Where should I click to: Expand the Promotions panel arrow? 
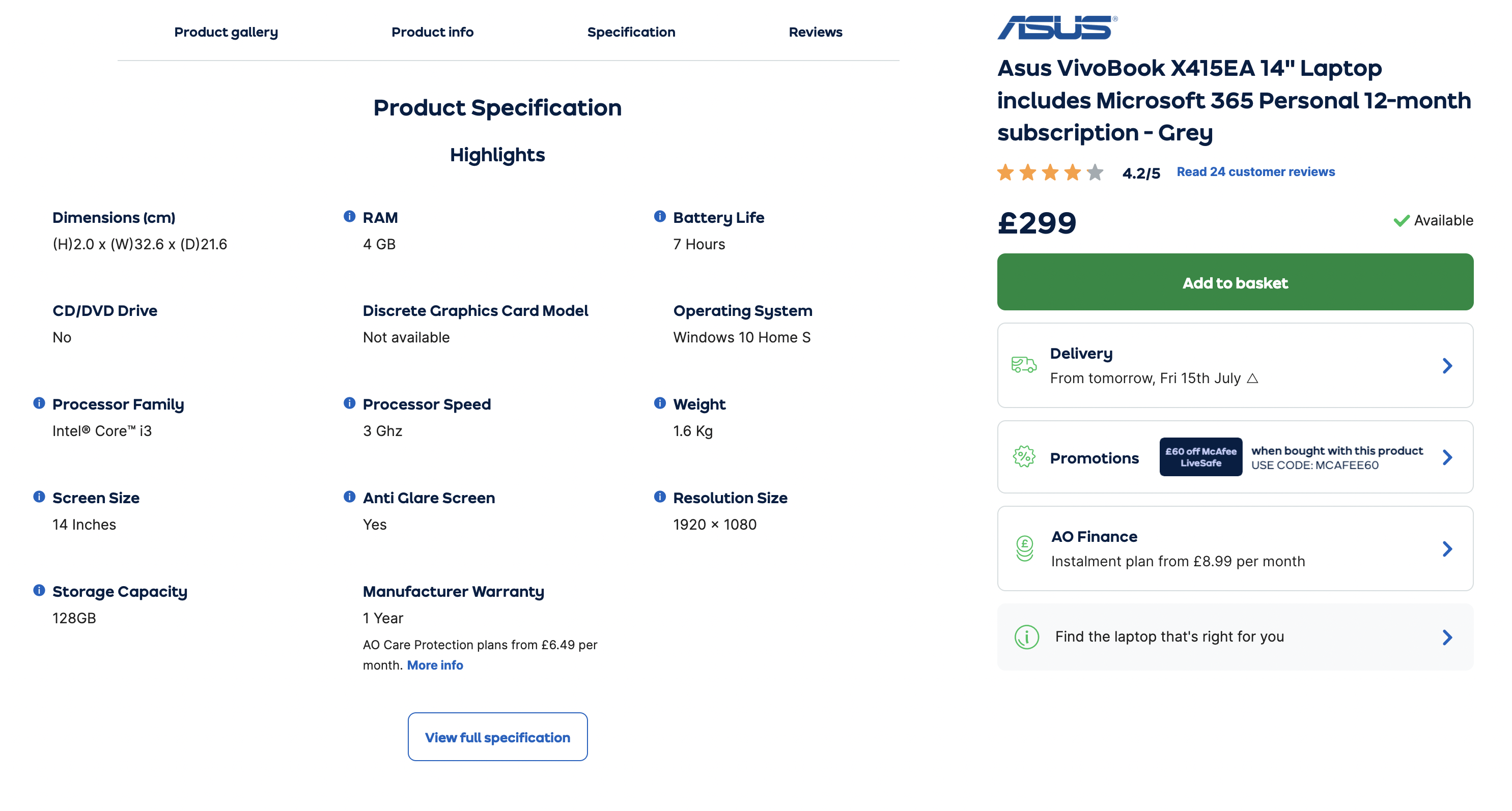1447,457
